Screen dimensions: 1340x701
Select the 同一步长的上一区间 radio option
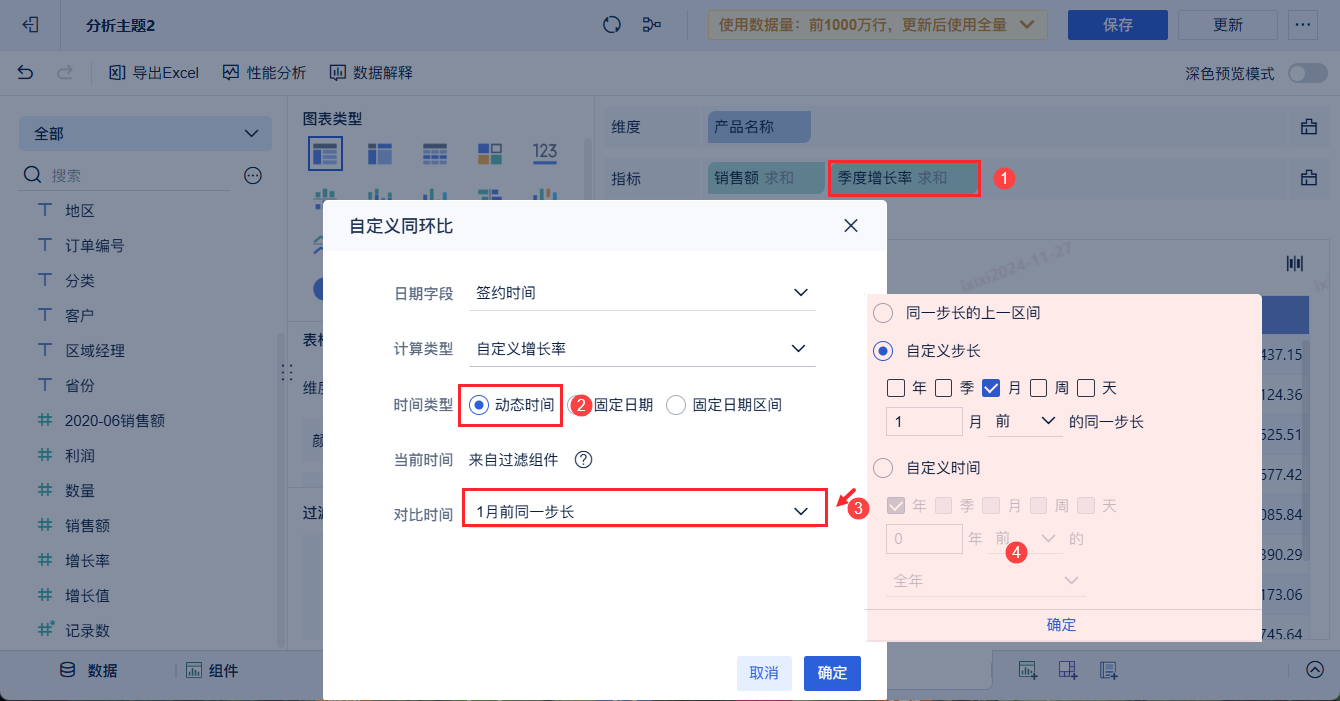[883, 313]
